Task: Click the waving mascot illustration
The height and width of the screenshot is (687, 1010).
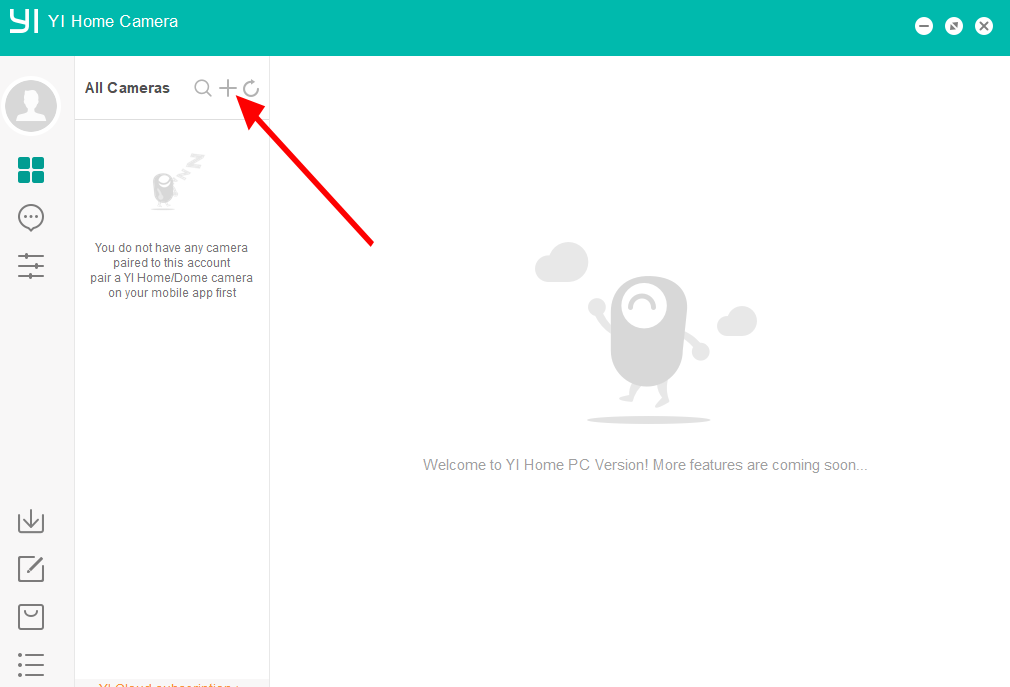Action: click(648, 340)
